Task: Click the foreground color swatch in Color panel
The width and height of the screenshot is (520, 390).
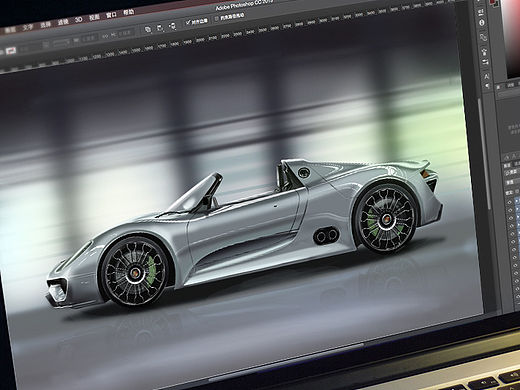Action: point(492,2)
